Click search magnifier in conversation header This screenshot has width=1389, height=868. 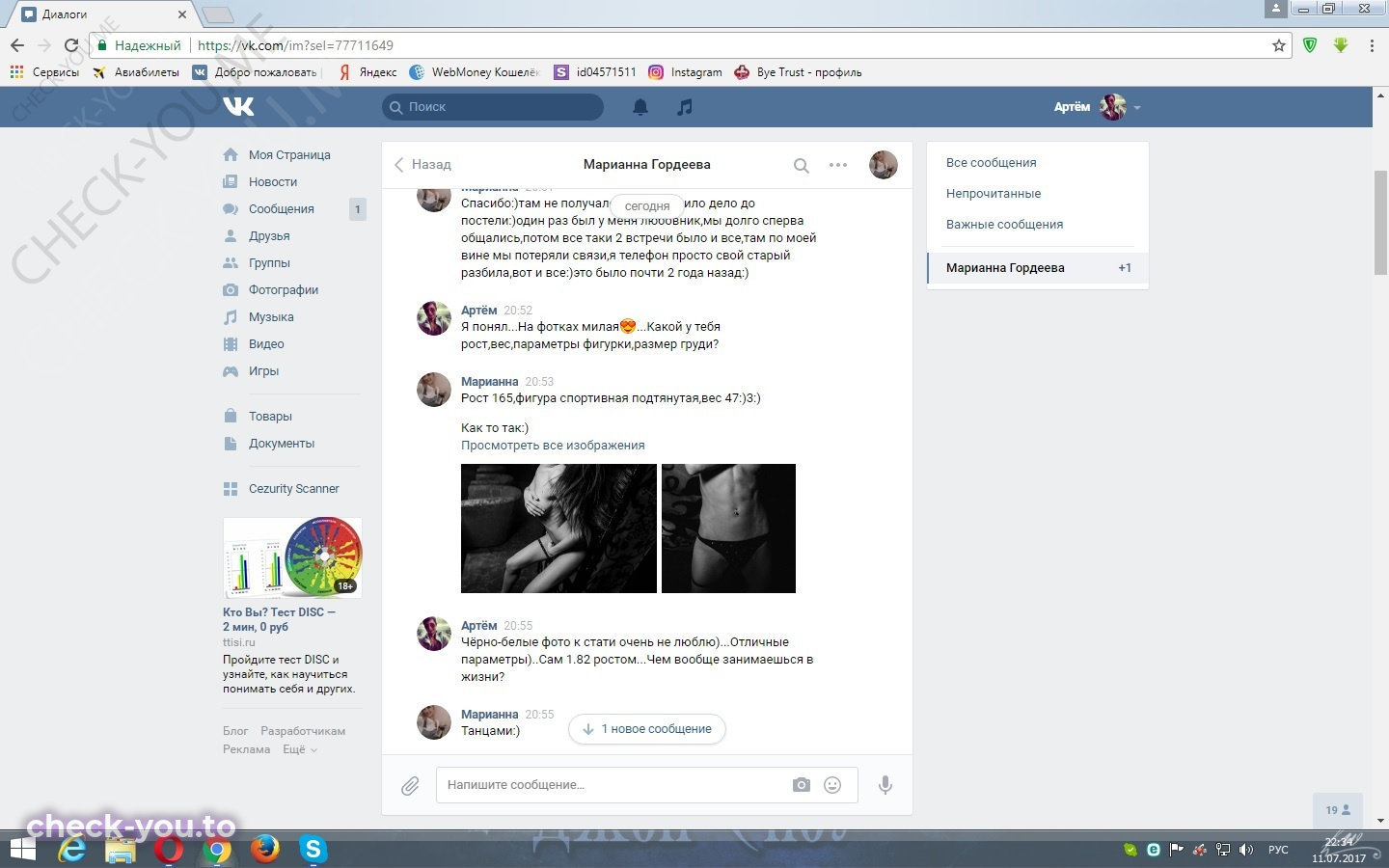(x=801, y=165)
